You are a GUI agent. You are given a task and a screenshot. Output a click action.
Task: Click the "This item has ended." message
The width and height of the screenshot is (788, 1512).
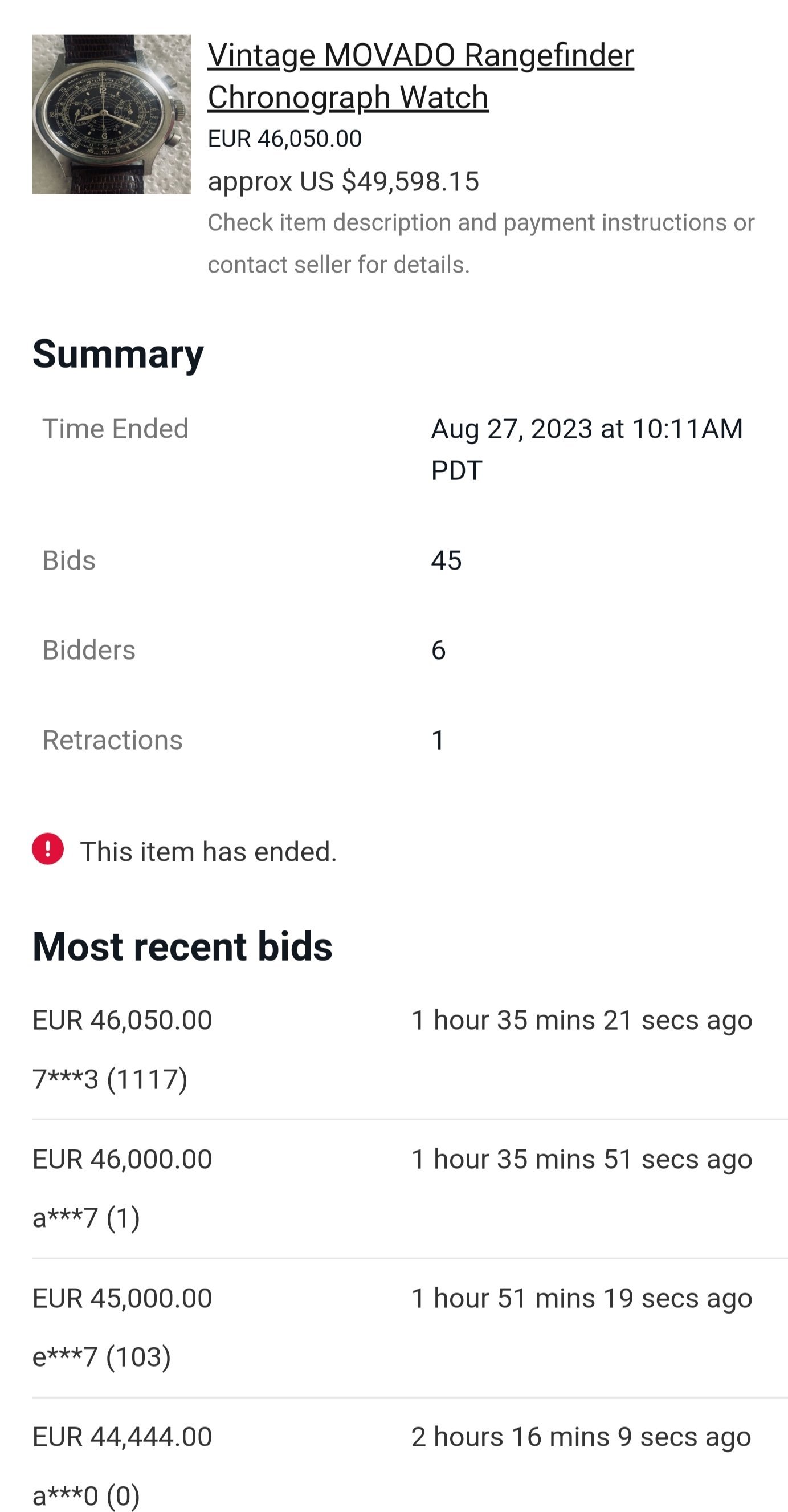click(x=209, y=852)
